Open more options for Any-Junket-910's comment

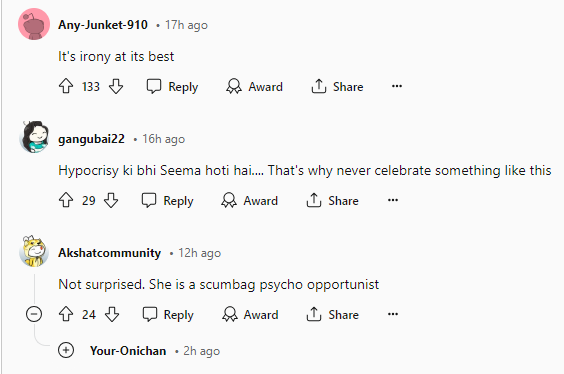click(397, 86)
